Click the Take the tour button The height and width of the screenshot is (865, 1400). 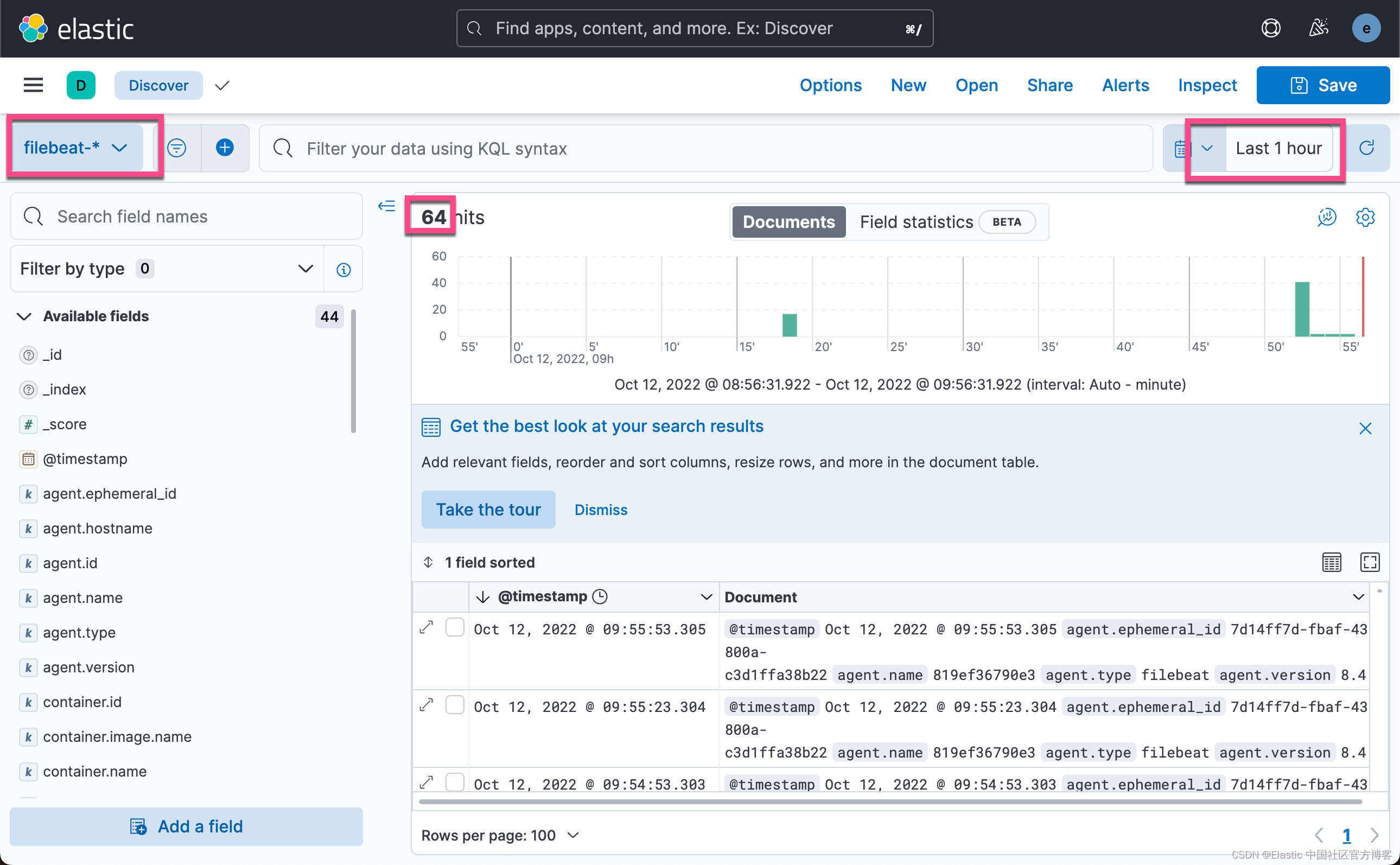488,510
